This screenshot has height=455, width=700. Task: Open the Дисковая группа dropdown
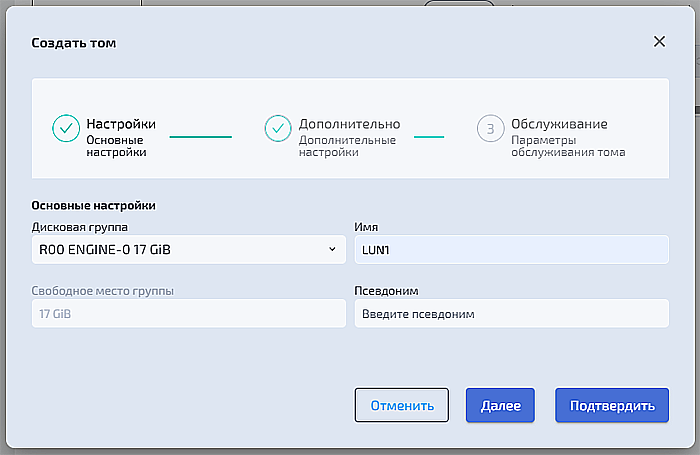pos(189,250)
